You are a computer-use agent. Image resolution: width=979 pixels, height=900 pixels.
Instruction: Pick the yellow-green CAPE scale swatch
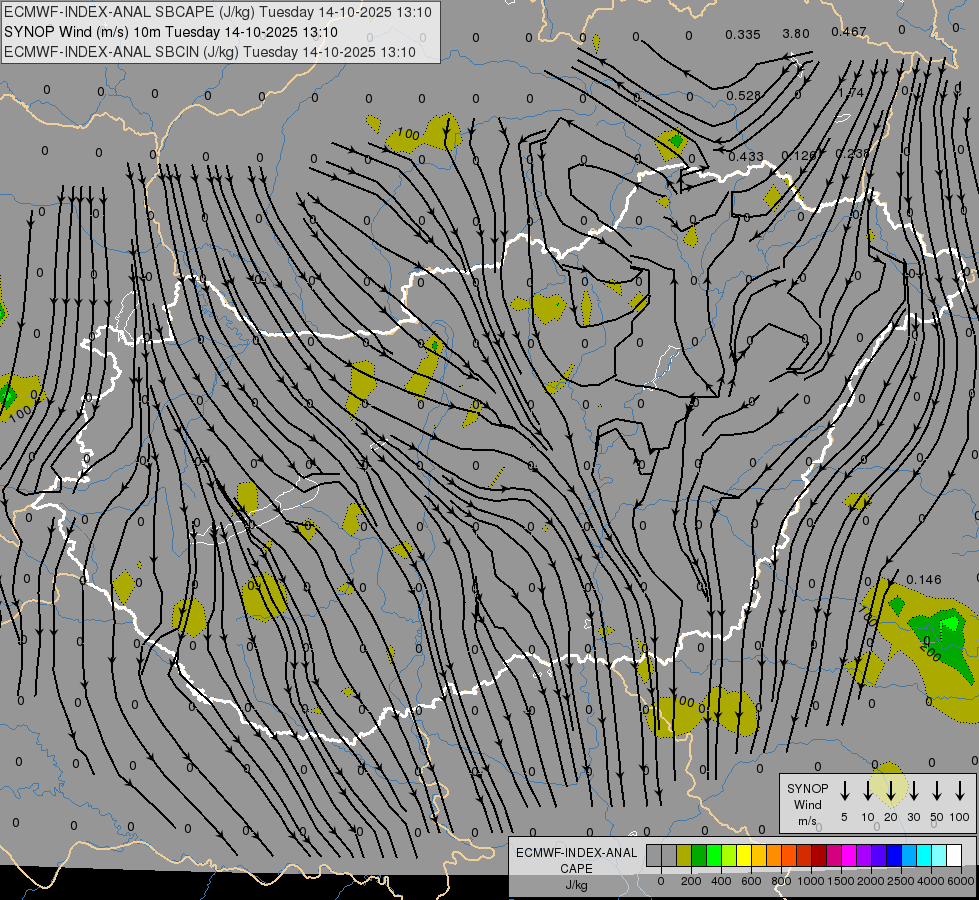729,855
